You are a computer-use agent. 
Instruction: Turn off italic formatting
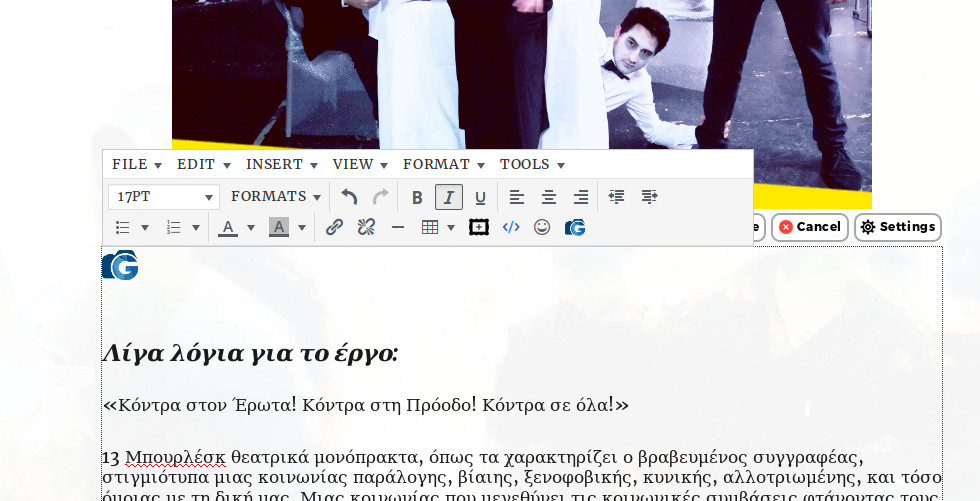pyautogui.click(x=449, y=197)
